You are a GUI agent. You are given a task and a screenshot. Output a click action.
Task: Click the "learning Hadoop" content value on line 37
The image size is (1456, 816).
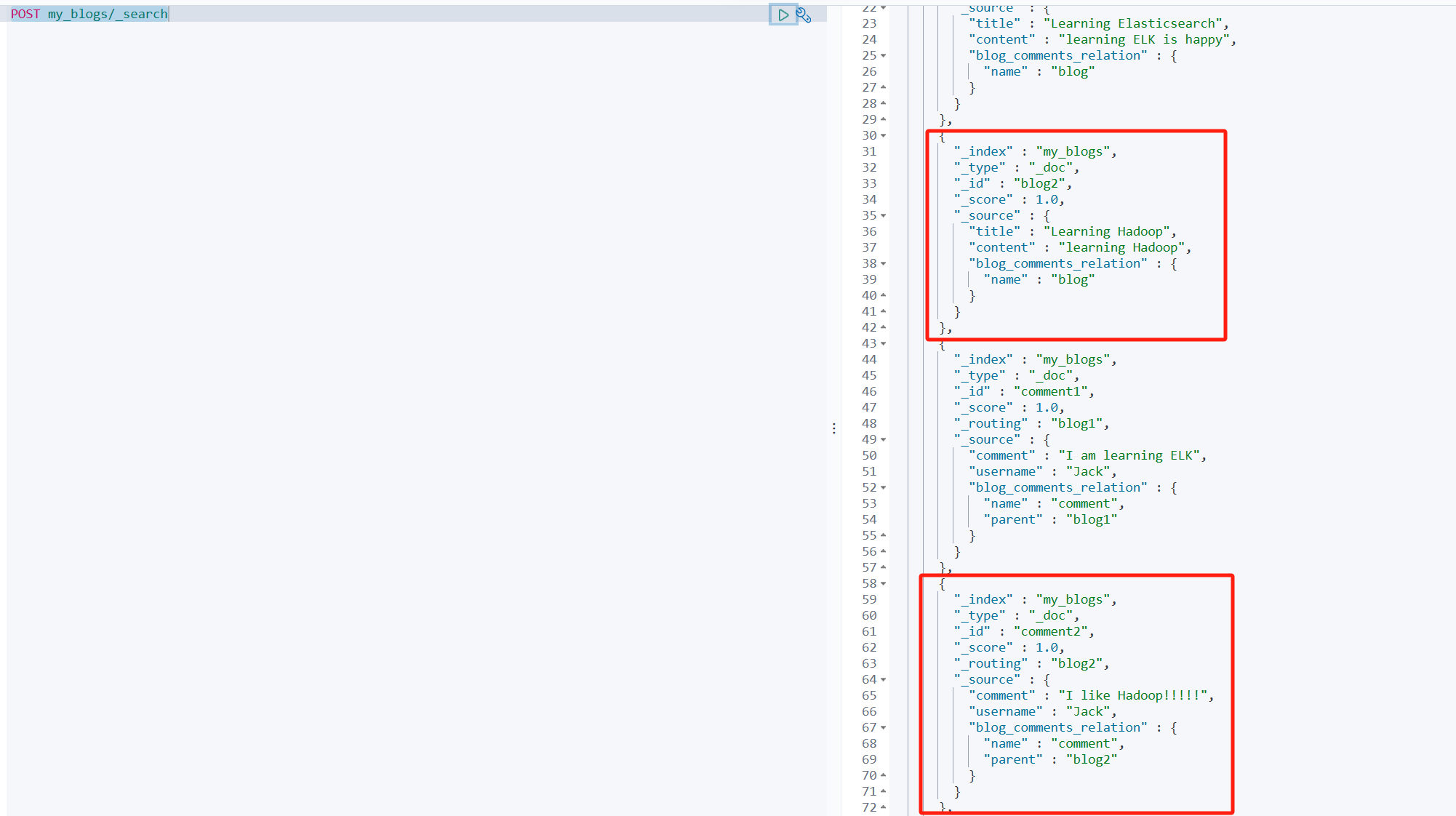1121,247
